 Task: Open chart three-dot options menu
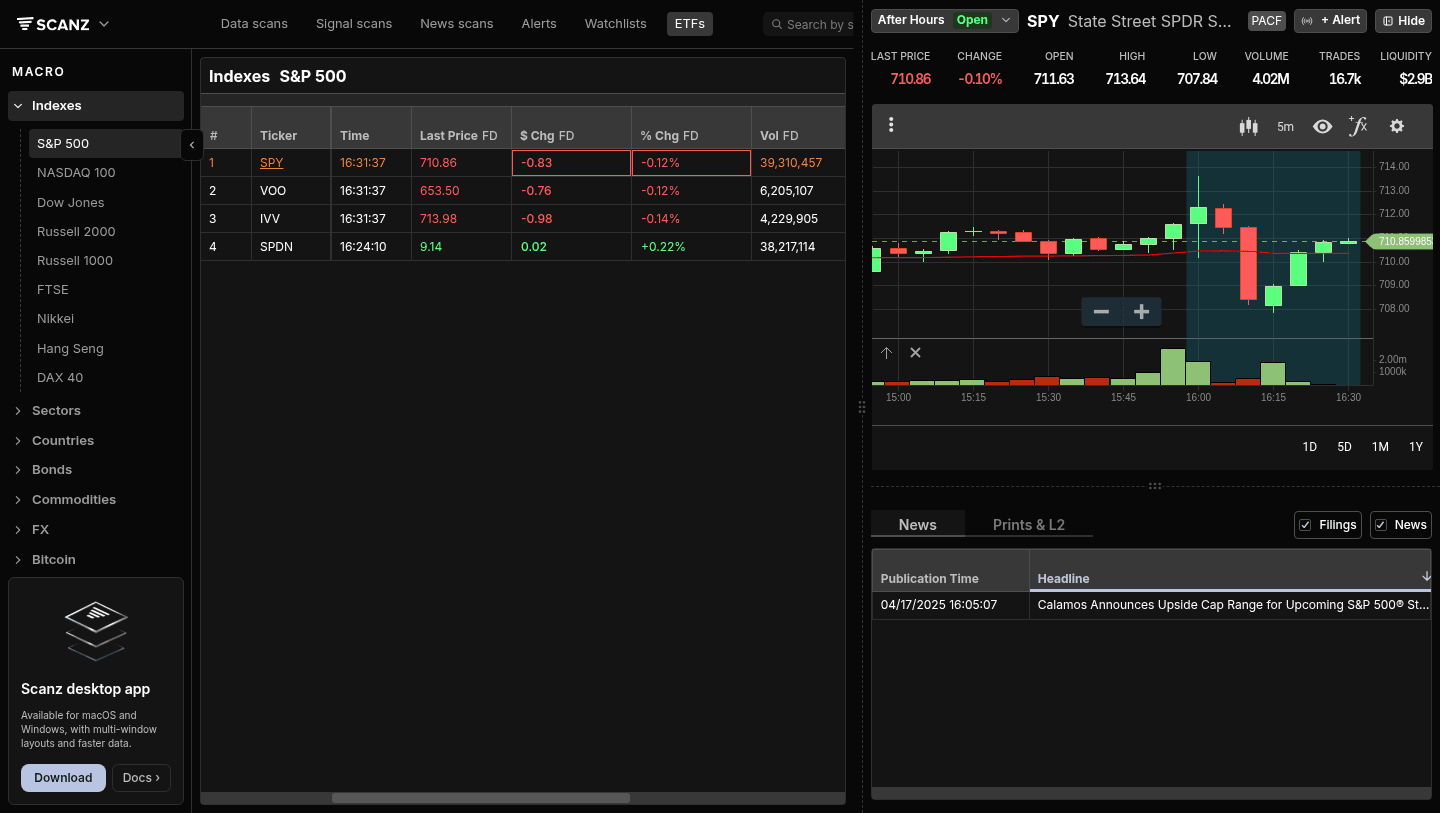tap(891, 125)
